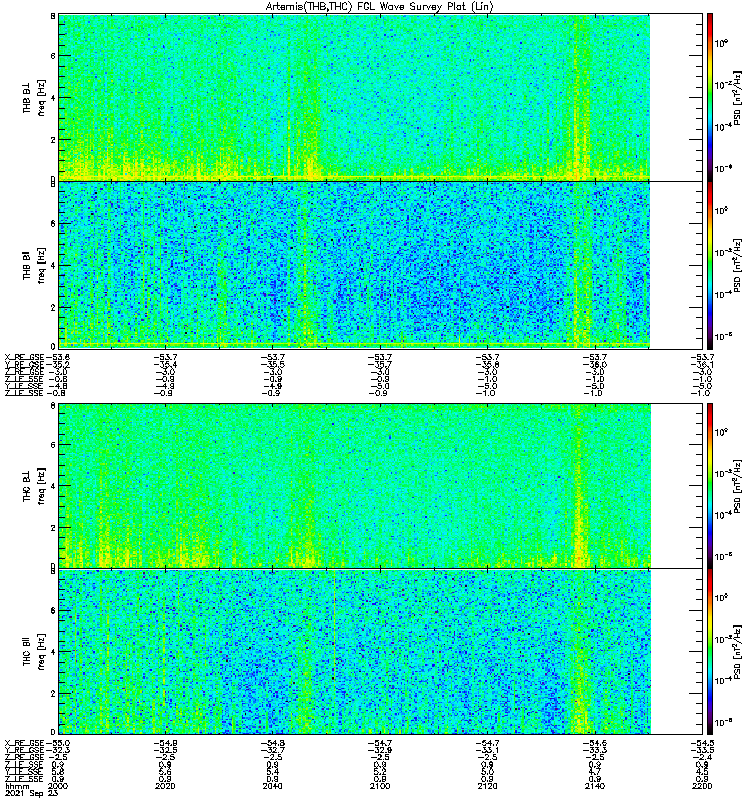The width and height of the screenshot is (750, 800).
Task: Click the THB B⊥ axis label
Action: coord(27,97)
